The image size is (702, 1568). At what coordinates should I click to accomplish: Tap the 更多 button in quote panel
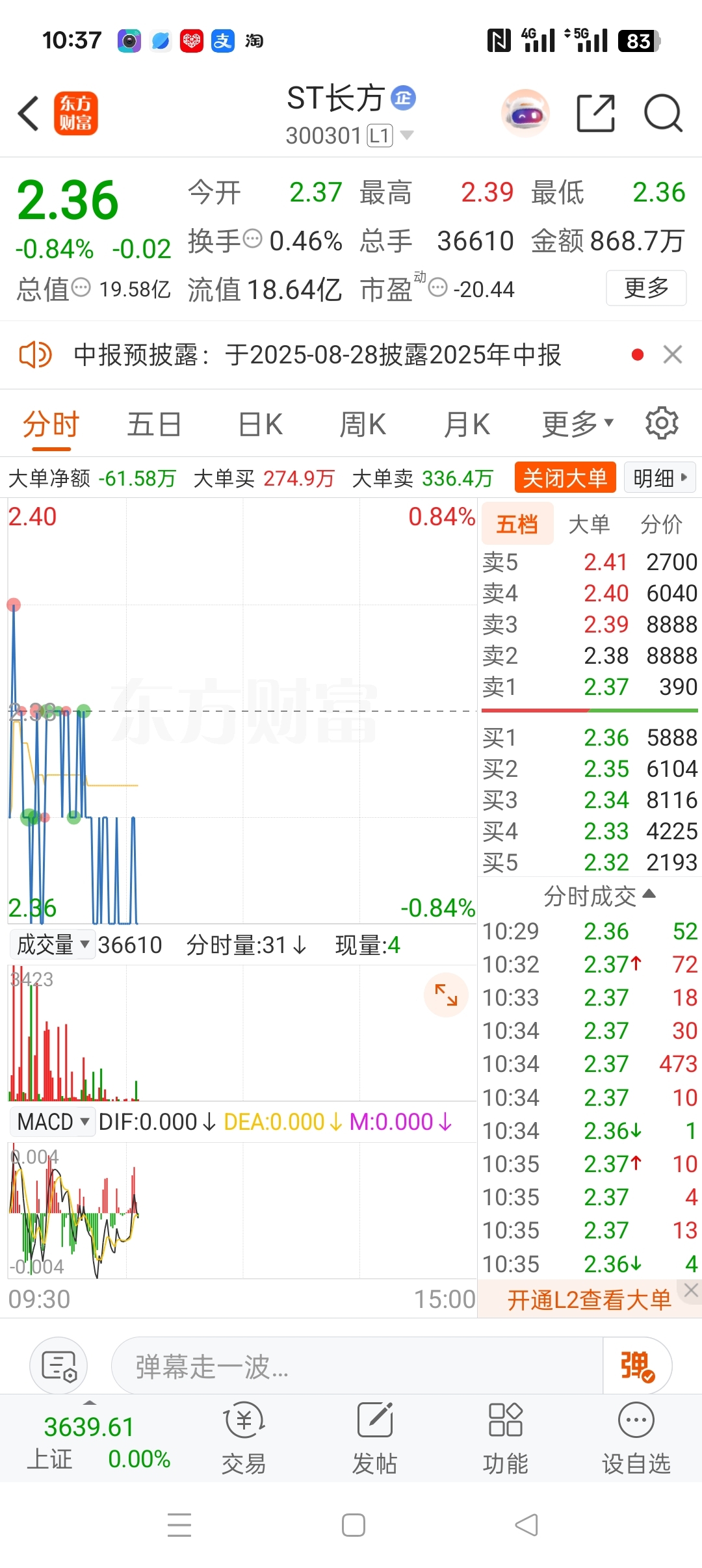click(646, 287)
